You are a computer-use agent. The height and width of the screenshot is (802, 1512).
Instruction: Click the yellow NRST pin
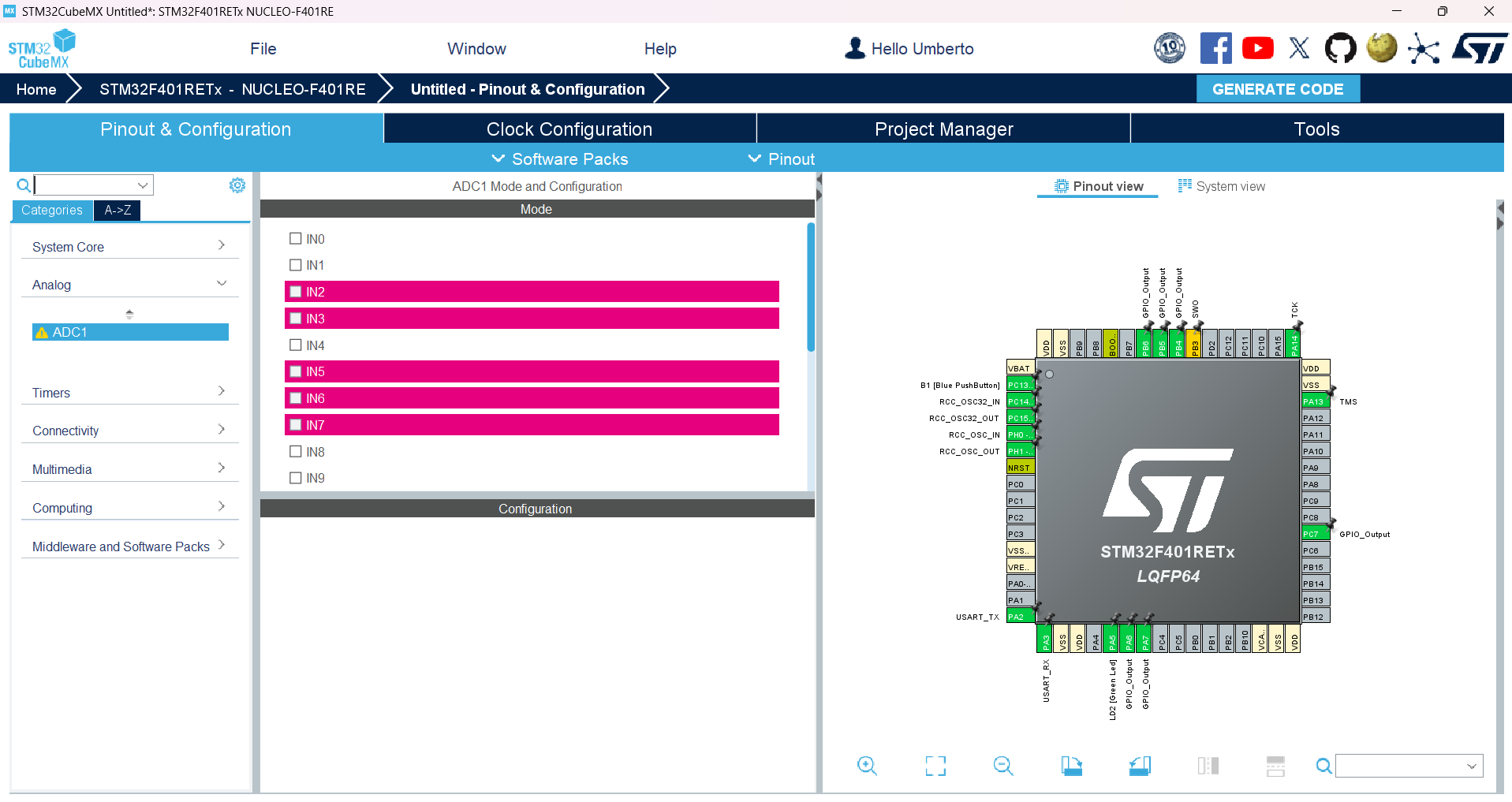tap(1021, 468)
